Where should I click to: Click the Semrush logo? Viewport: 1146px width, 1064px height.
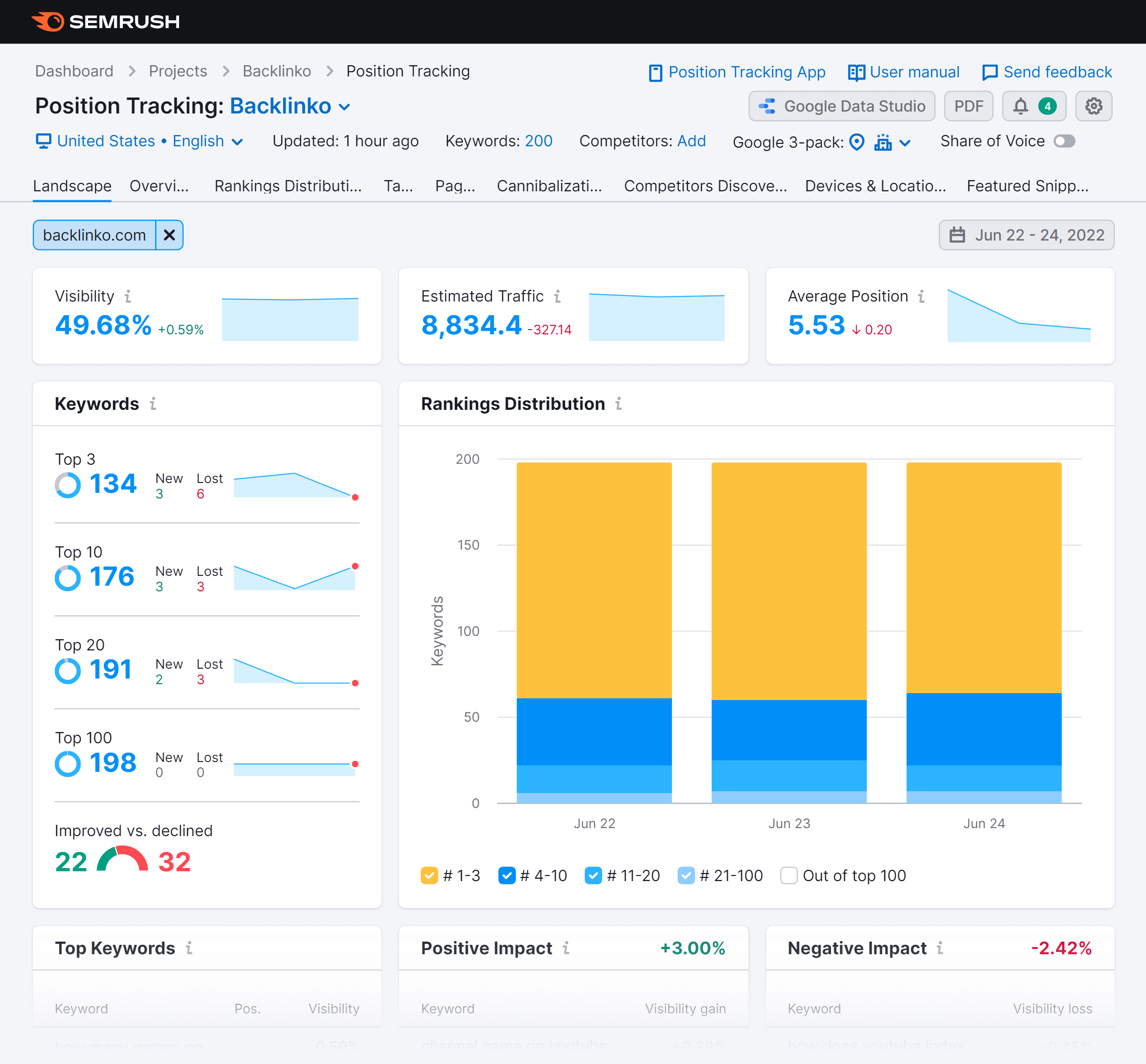point(106,21)
